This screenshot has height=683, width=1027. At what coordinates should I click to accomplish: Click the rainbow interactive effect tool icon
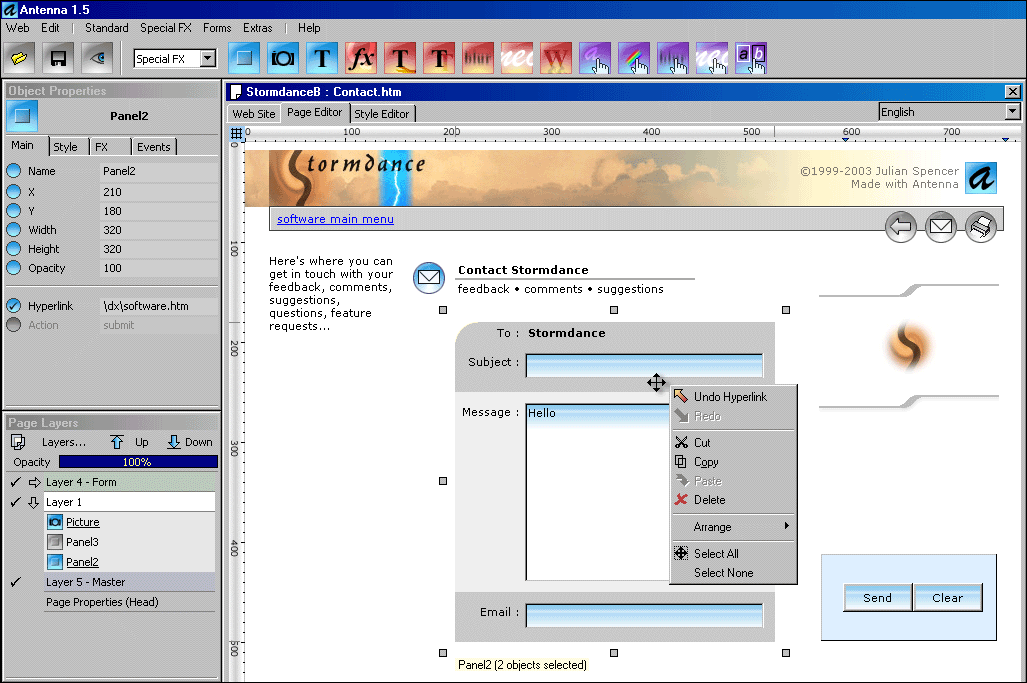point(633,58)
